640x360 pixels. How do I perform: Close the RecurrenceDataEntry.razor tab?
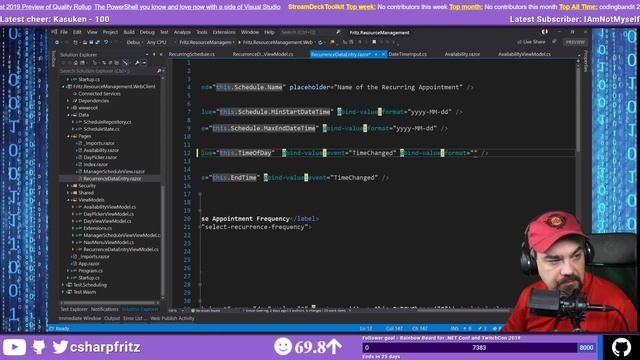point(383,54)
